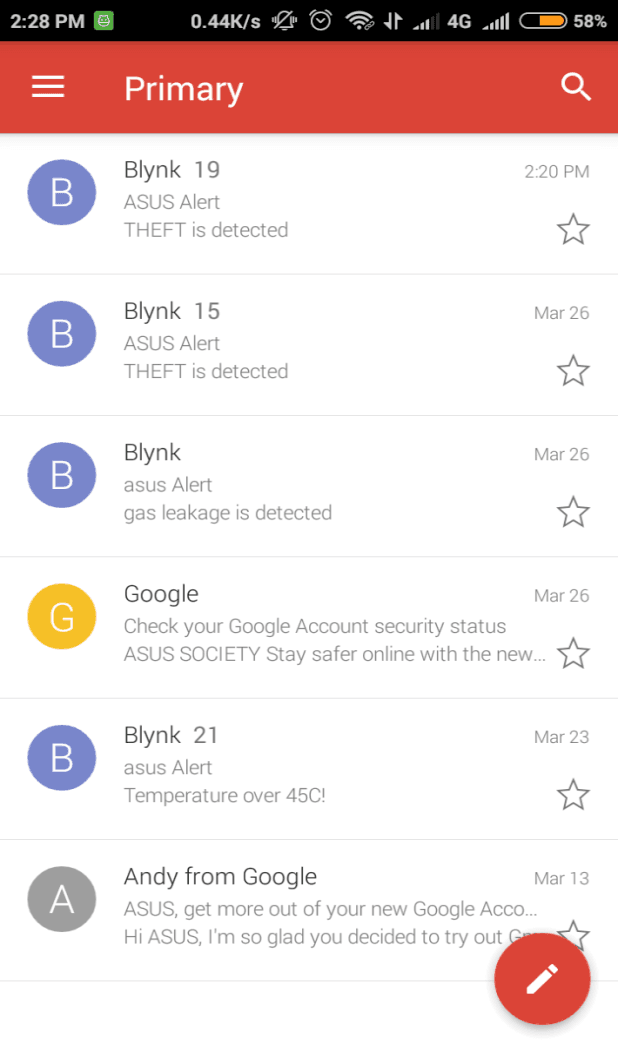Open Andy from Google email
Image resolution: width=618 pixels, height=1052 pixels.
pyautogui.click(x=309, y=910)
